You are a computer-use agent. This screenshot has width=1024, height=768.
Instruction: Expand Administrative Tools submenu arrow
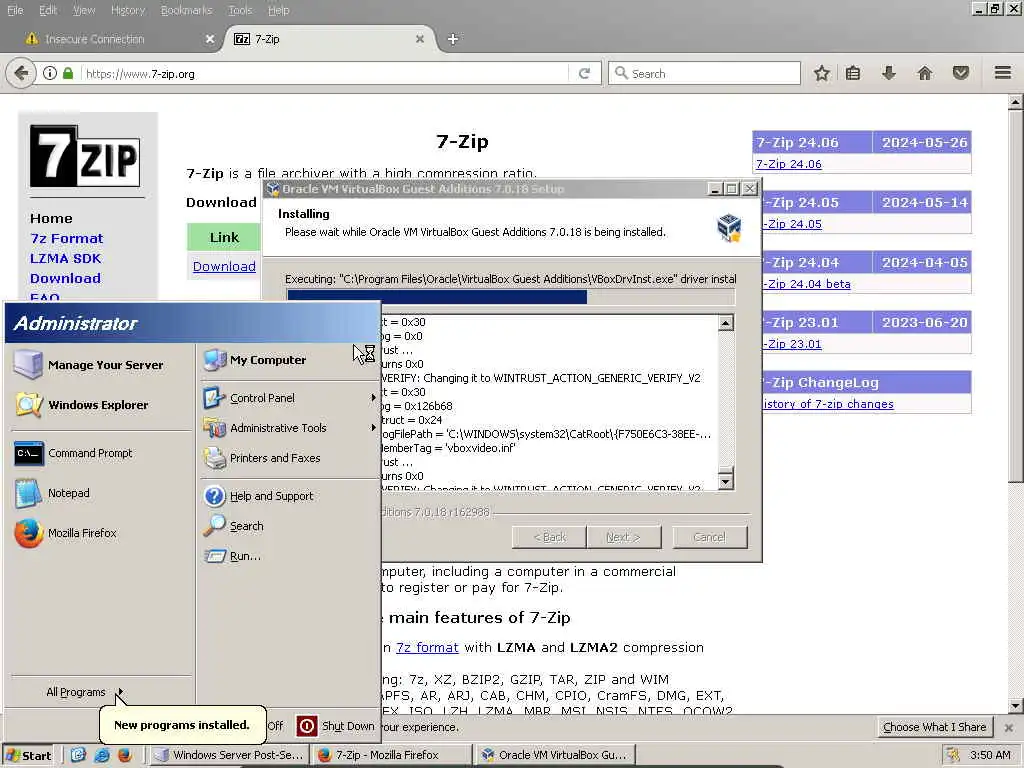[373, 428]
